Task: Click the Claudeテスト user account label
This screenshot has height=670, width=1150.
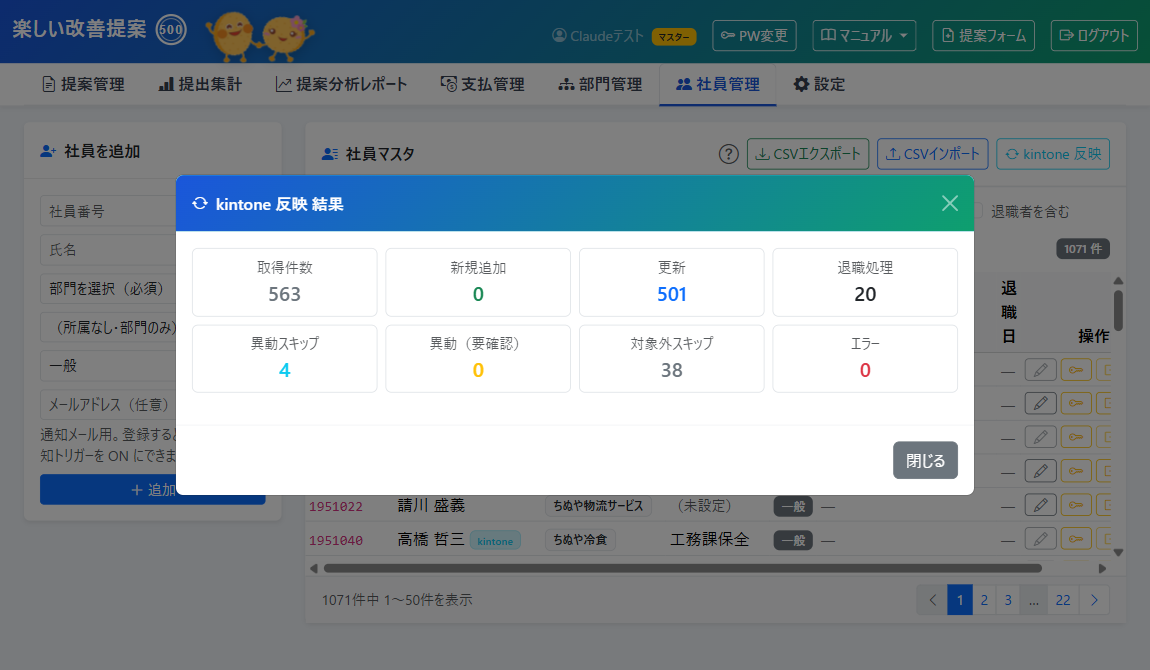Action: click(x=598, y=36)
